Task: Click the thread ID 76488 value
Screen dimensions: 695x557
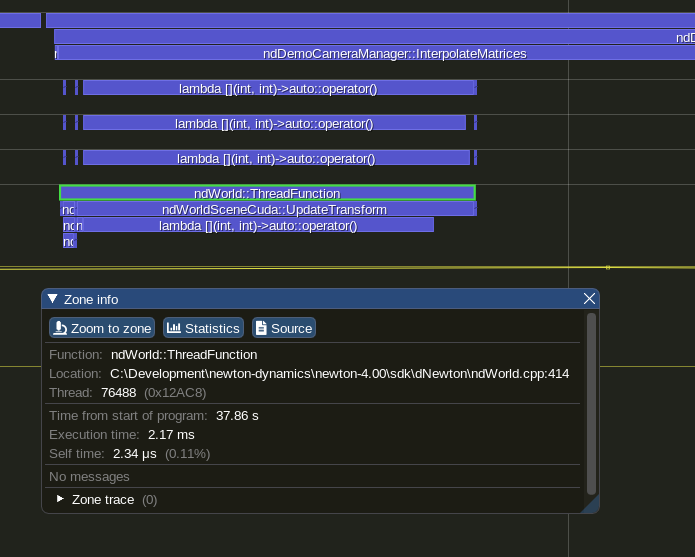Action: click(x=118, y=393)
